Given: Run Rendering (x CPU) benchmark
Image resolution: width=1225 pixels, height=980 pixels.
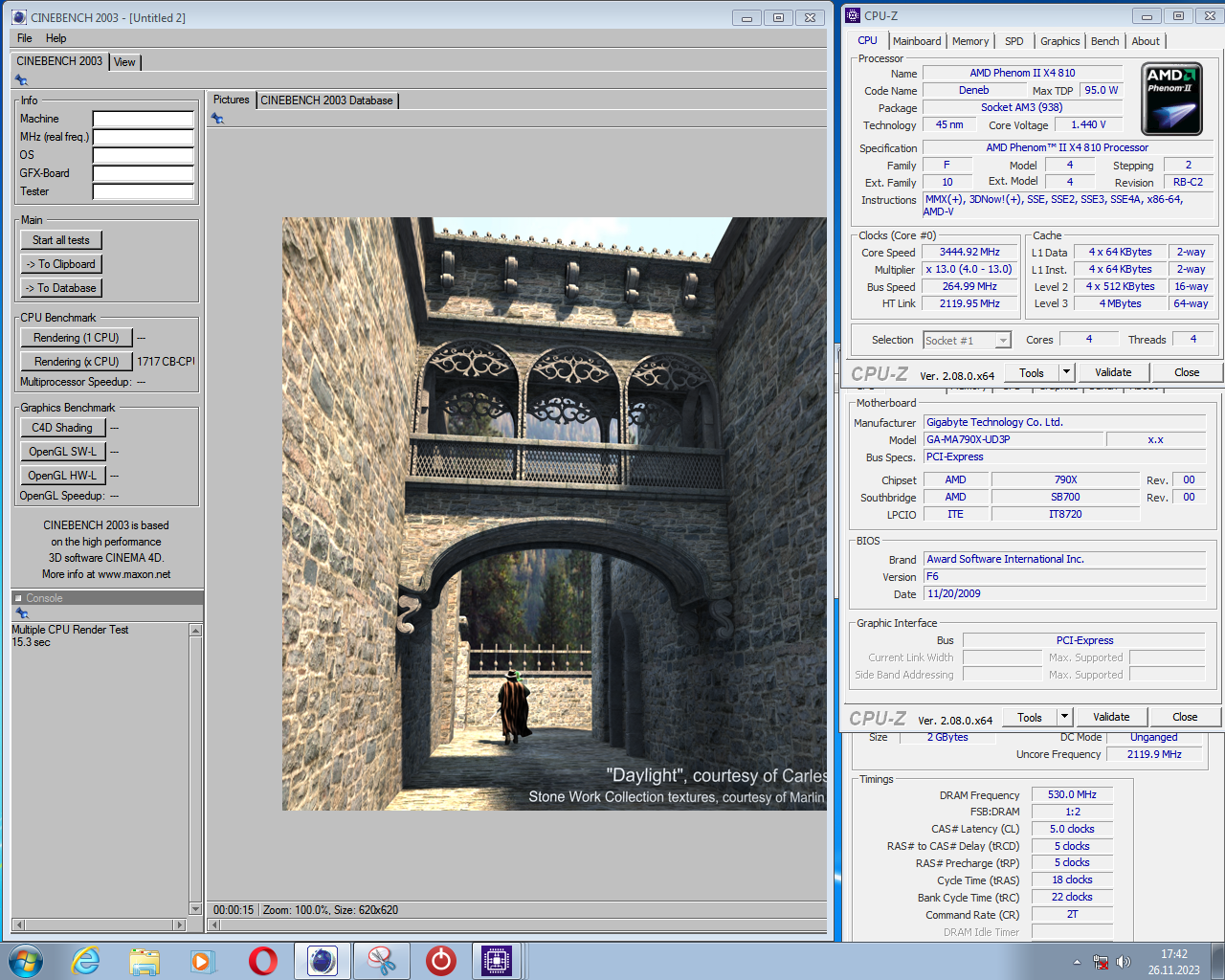Looking at the screenshot, I should pos(76,362).
